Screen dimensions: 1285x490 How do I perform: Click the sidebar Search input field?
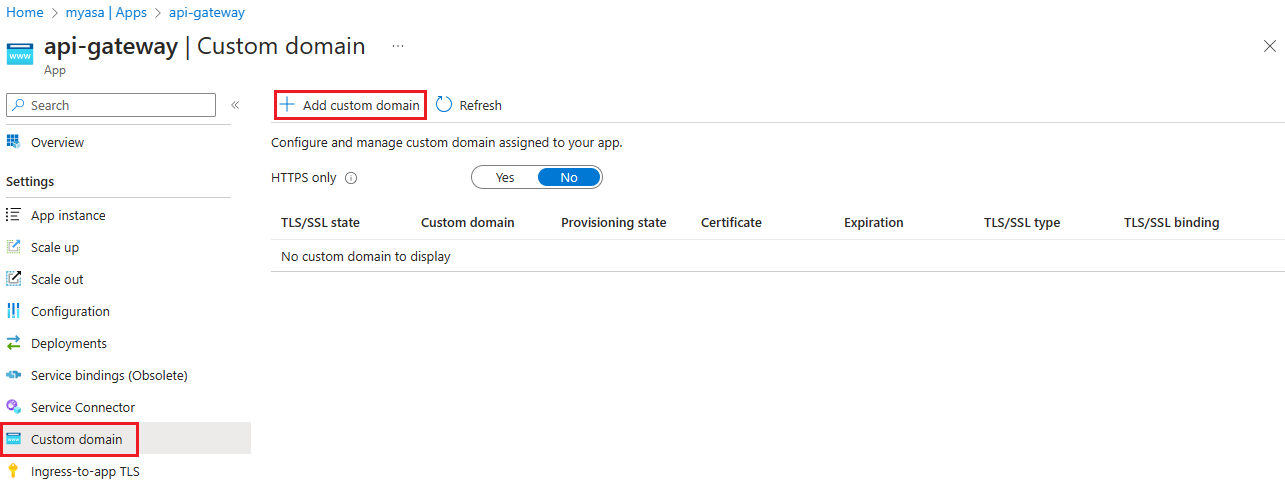pos(111,105)
